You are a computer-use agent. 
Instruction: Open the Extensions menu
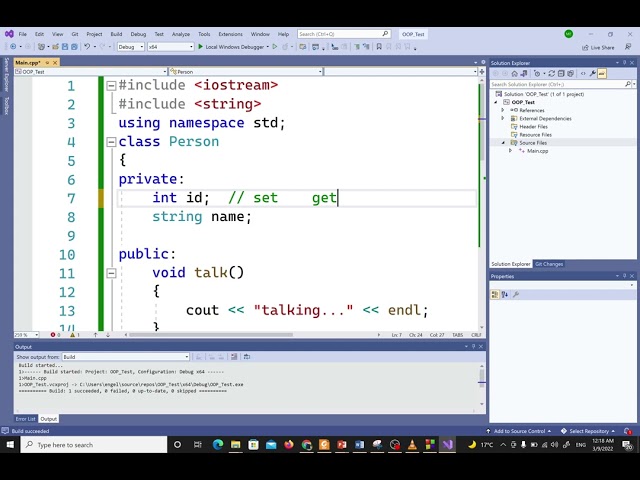click(x=230, y=34)
